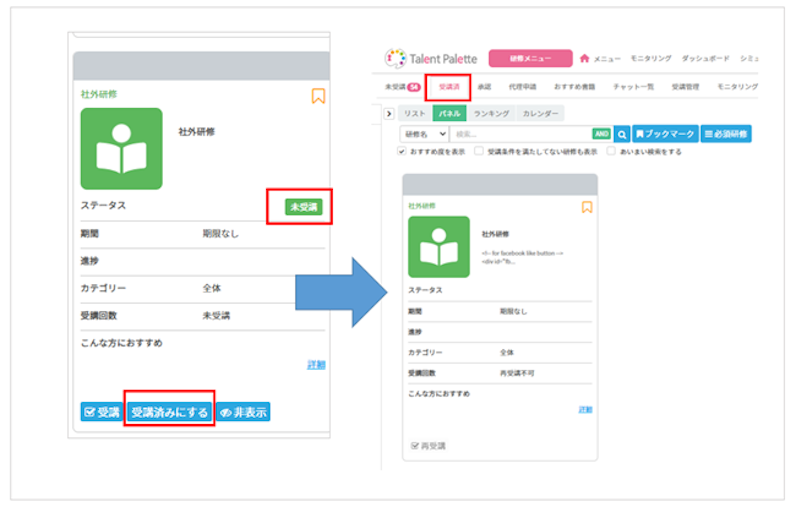Hide the course with 非表示 button
This screenshot has width=798, height=507.
tap(243, 412)
